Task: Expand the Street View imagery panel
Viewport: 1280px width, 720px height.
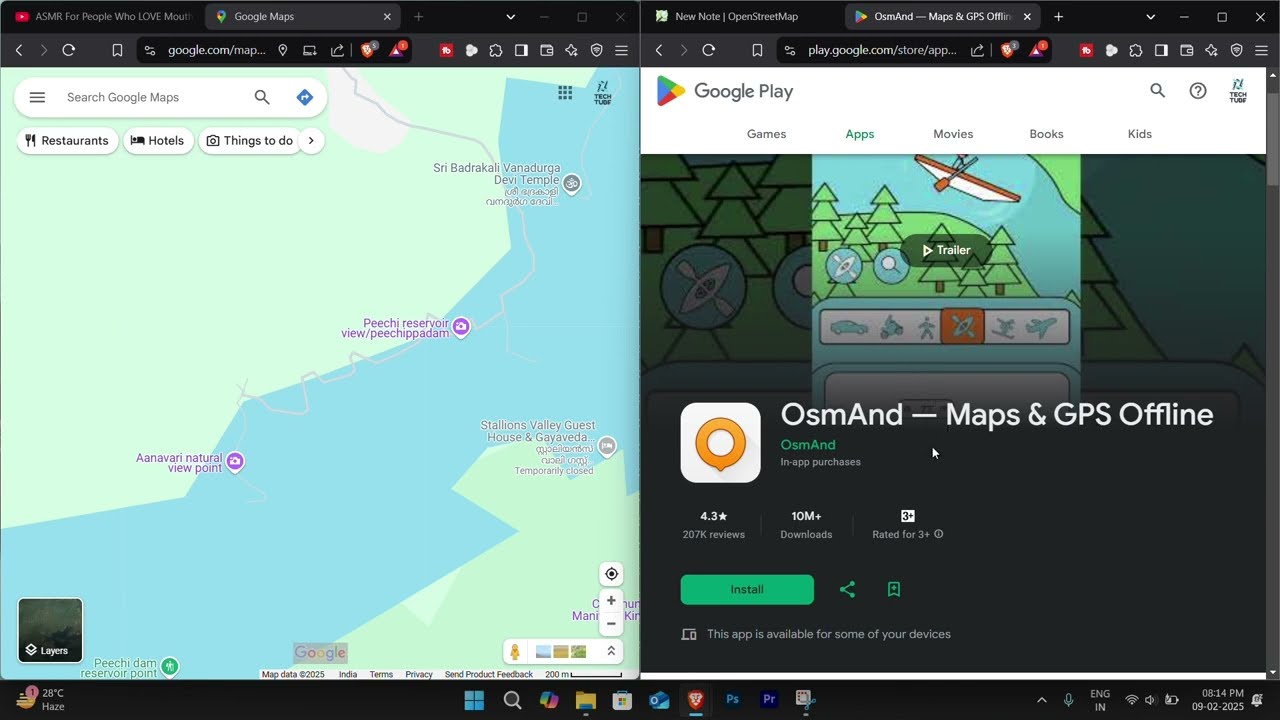Action: point(611,651)
